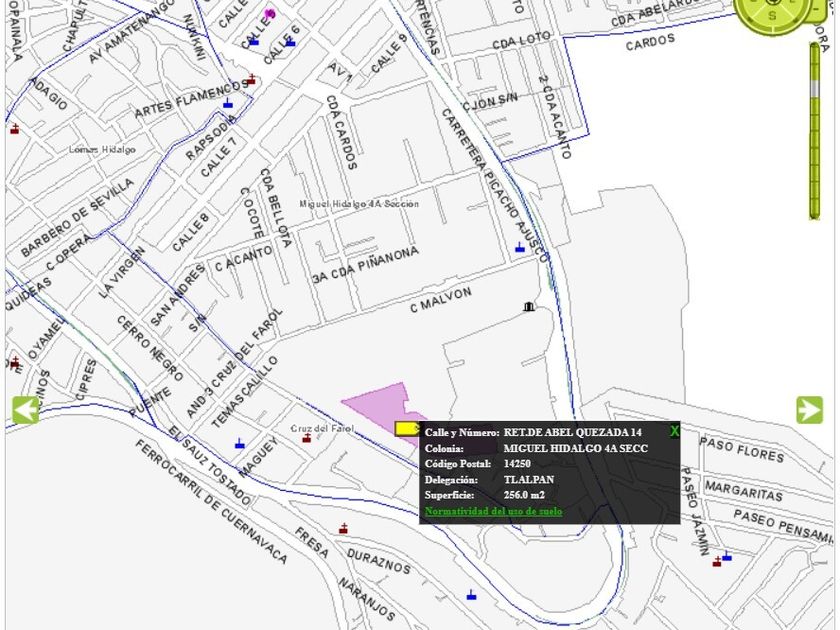
Task: Click the '3A CDA PIÑANONA' street label
Action: pos(365,265)
